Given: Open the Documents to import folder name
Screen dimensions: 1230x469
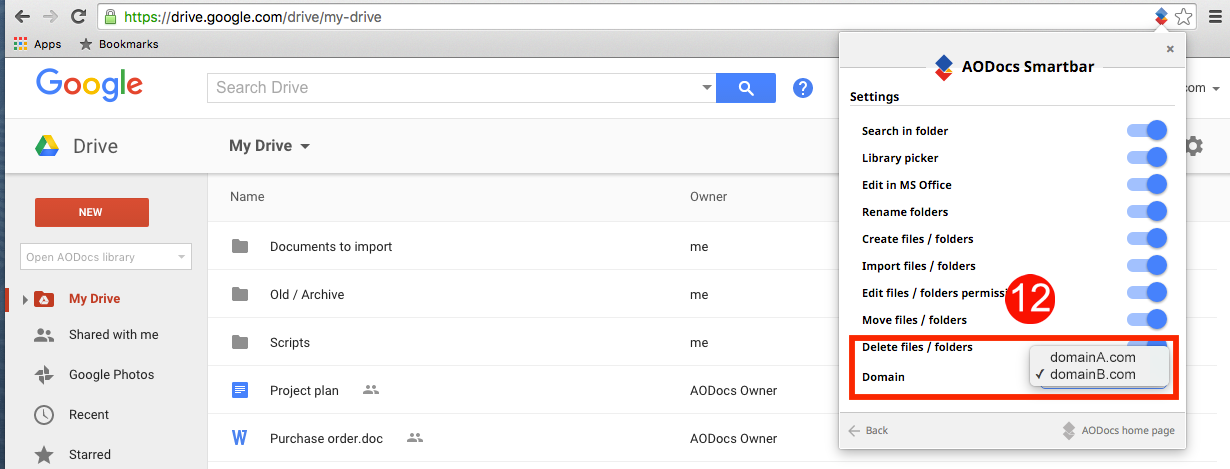Looking at the screenshot, I should click(331, 246).
